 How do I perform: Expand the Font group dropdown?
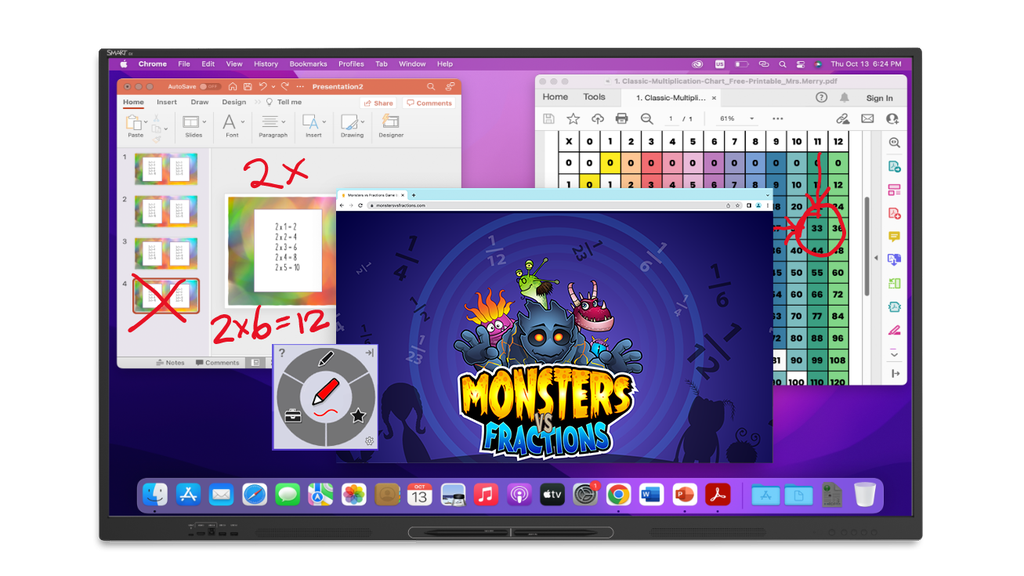coord(243,122)
